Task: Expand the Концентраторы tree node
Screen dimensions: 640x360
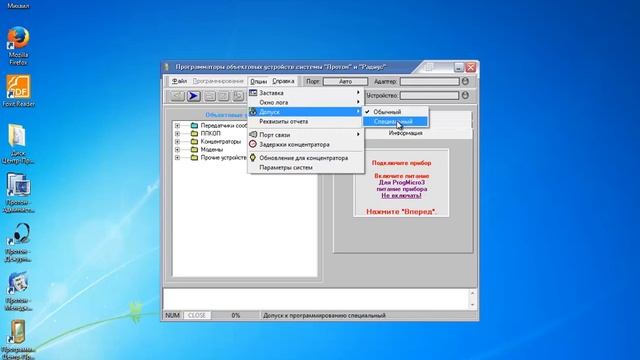Action: pos(177,142)
